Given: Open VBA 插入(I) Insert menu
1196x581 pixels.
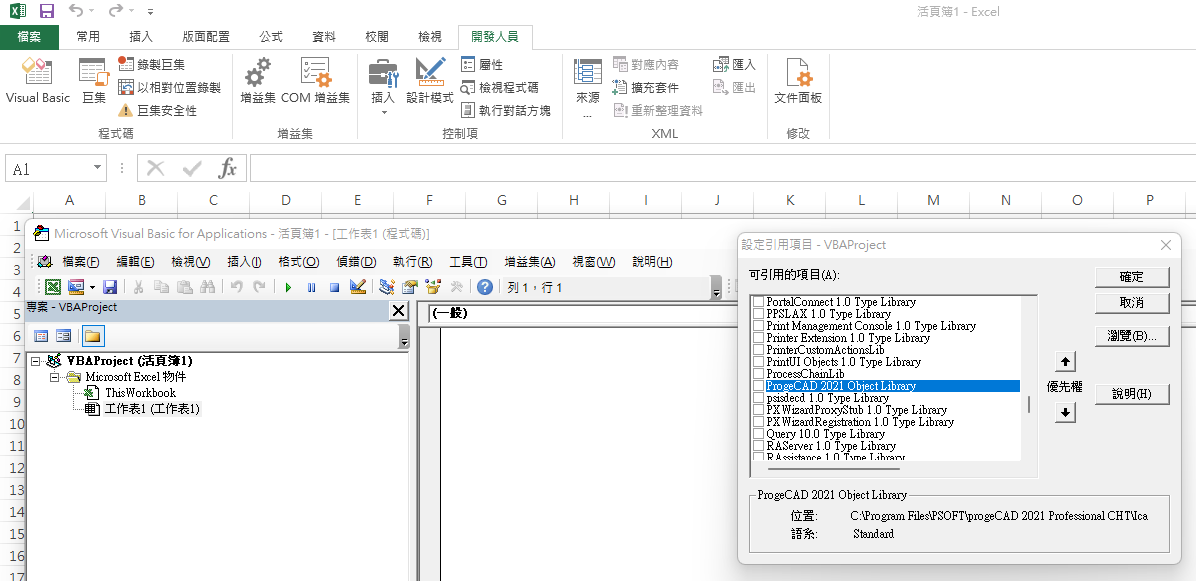Looking at the screenshot, I should pyautogui.click(x=244, y=262).
